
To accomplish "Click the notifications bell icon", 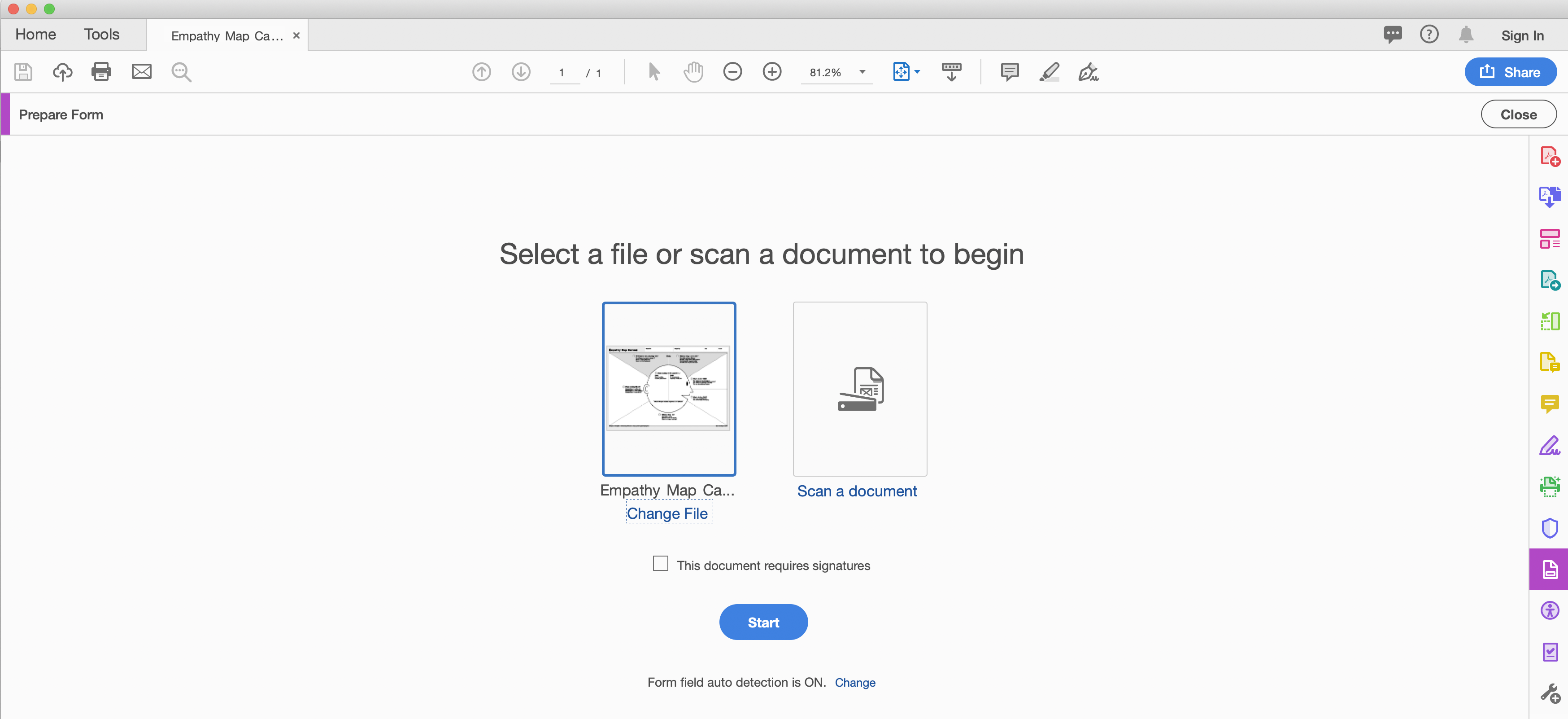I will point(1466,35).
